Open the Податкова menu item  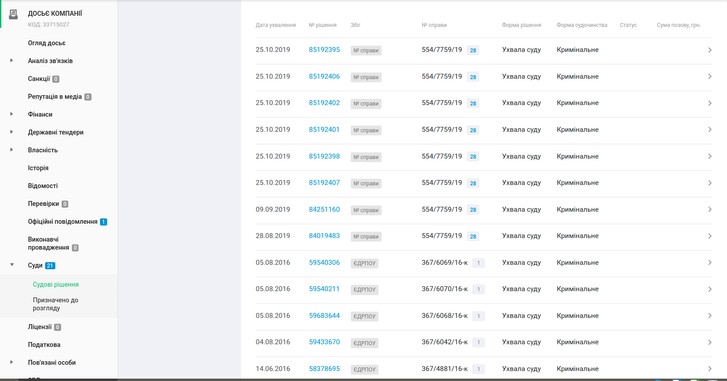coord(44,344)
